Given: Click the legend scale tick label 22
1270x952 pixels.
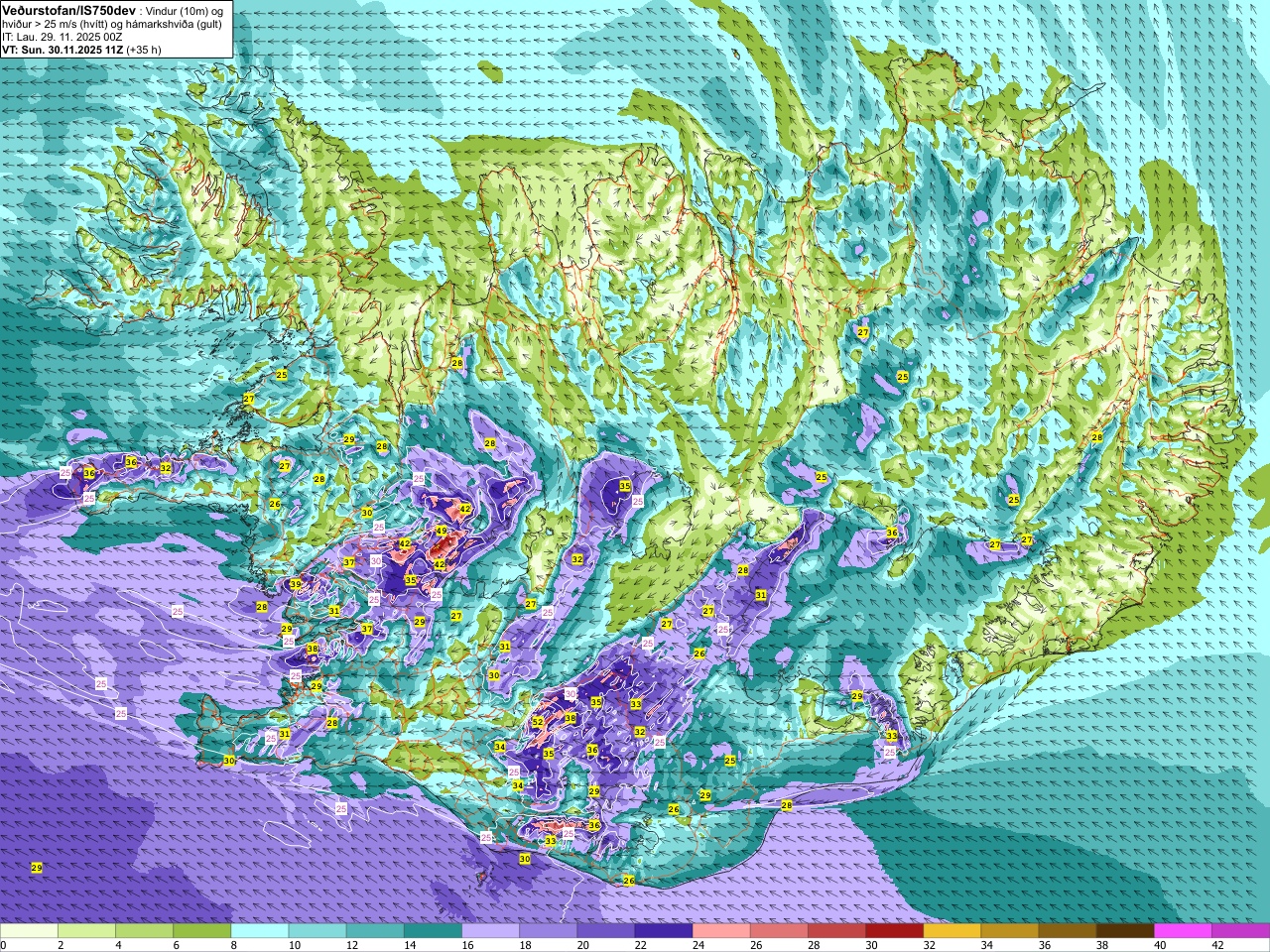Looking at the screenshot, I should pos(641,945).
